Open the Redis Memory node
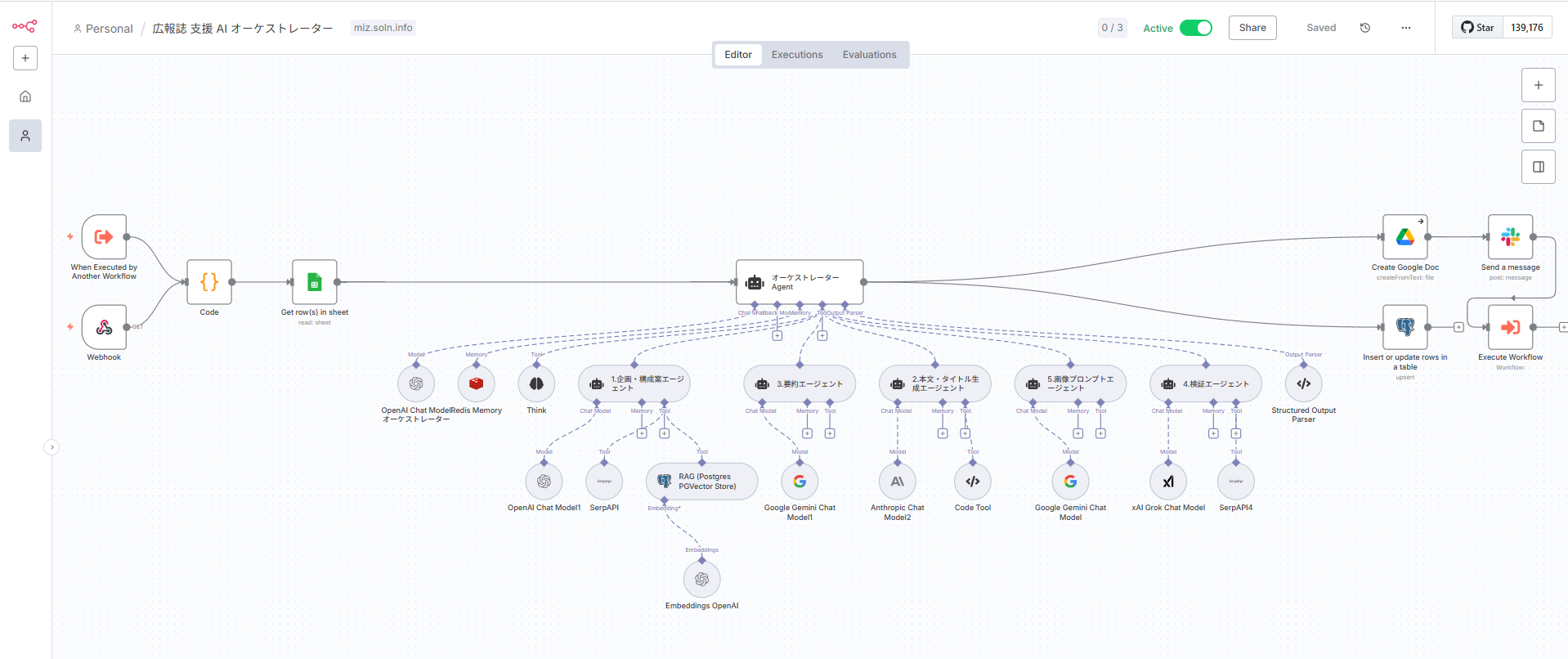Screen dimensions: 1568x659 (476, 383)
